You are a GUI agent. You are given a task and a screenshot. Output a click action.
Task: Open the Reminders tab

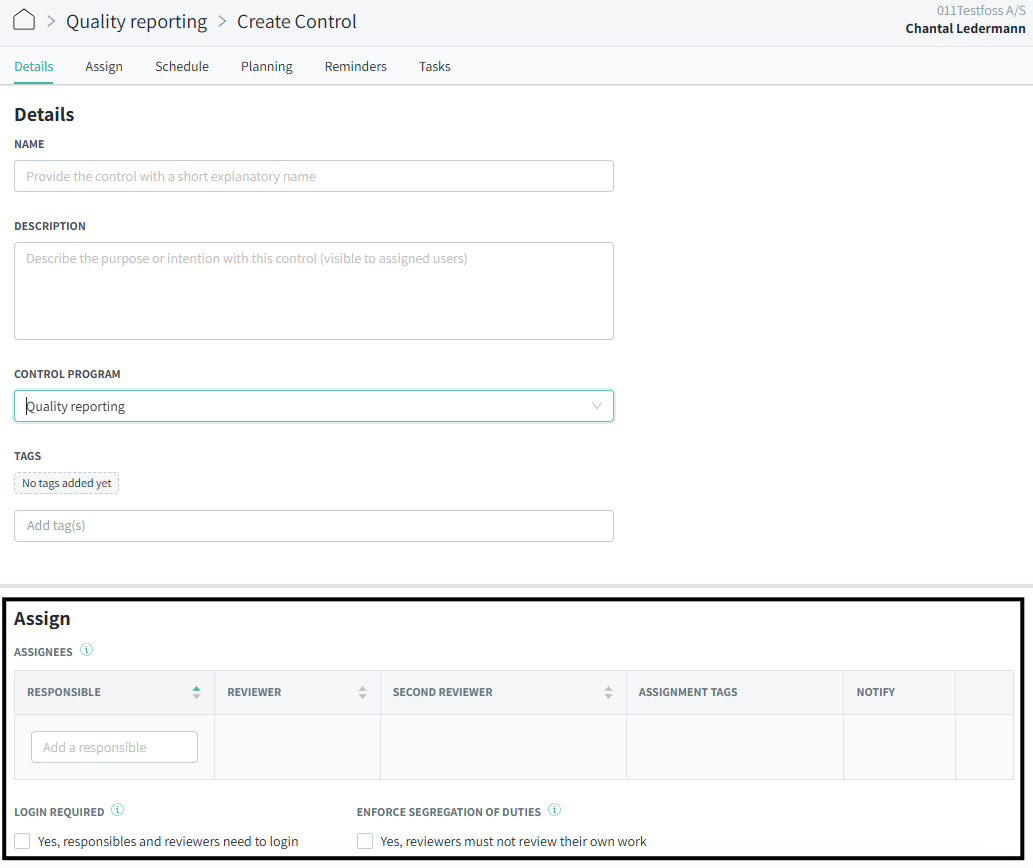click(355, 67)
